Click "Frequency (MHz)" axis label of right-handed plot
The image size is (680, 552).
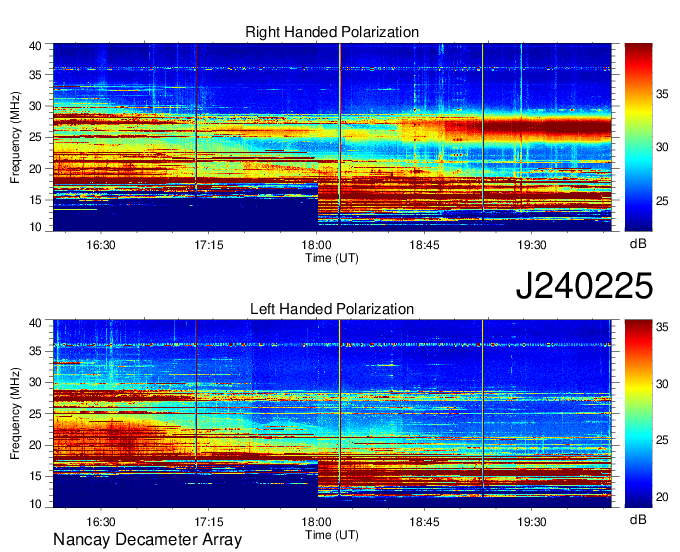15,137
